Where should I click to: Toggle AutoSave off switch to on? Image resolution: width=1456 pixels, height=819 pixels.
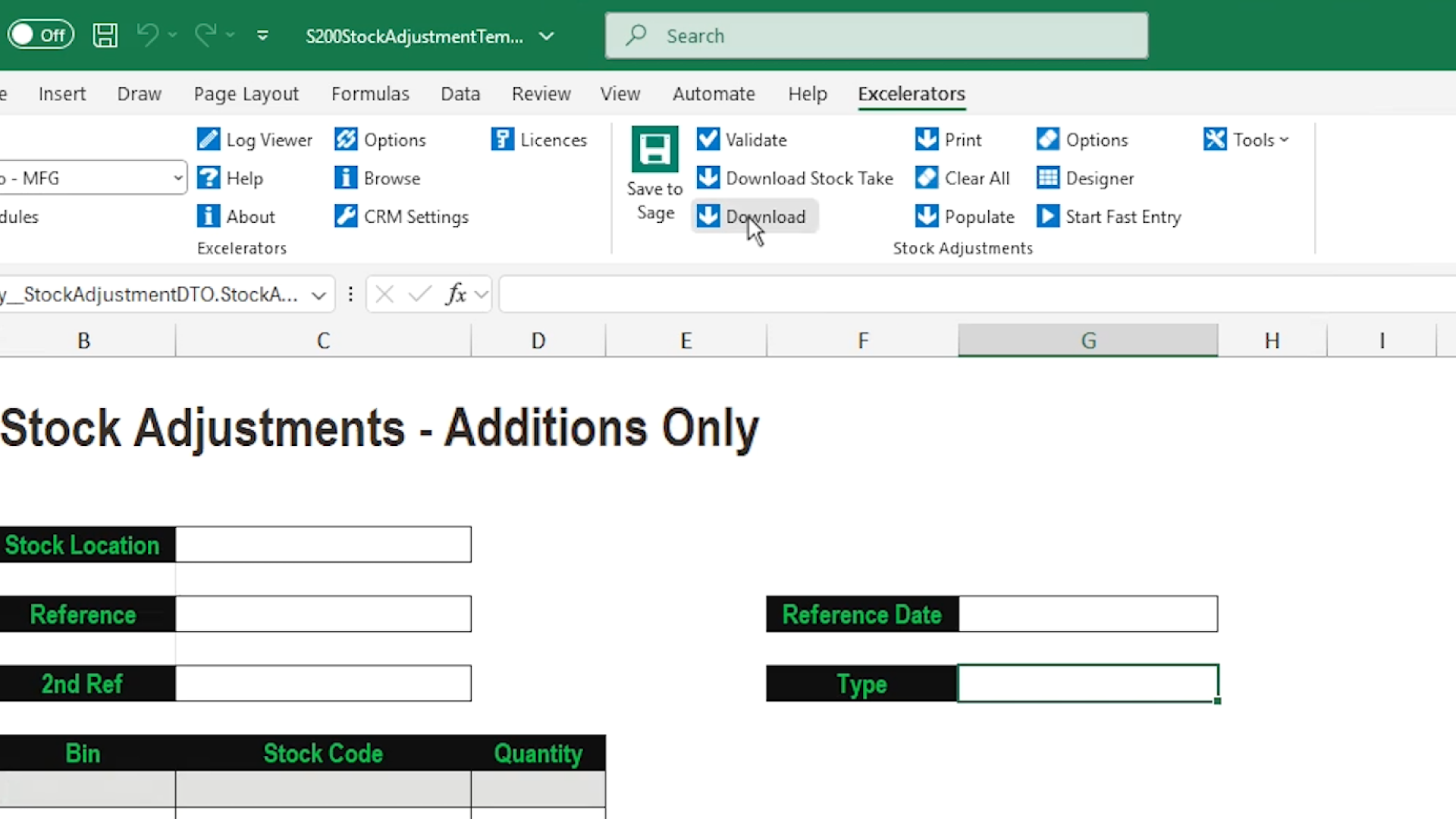point(40,34)
